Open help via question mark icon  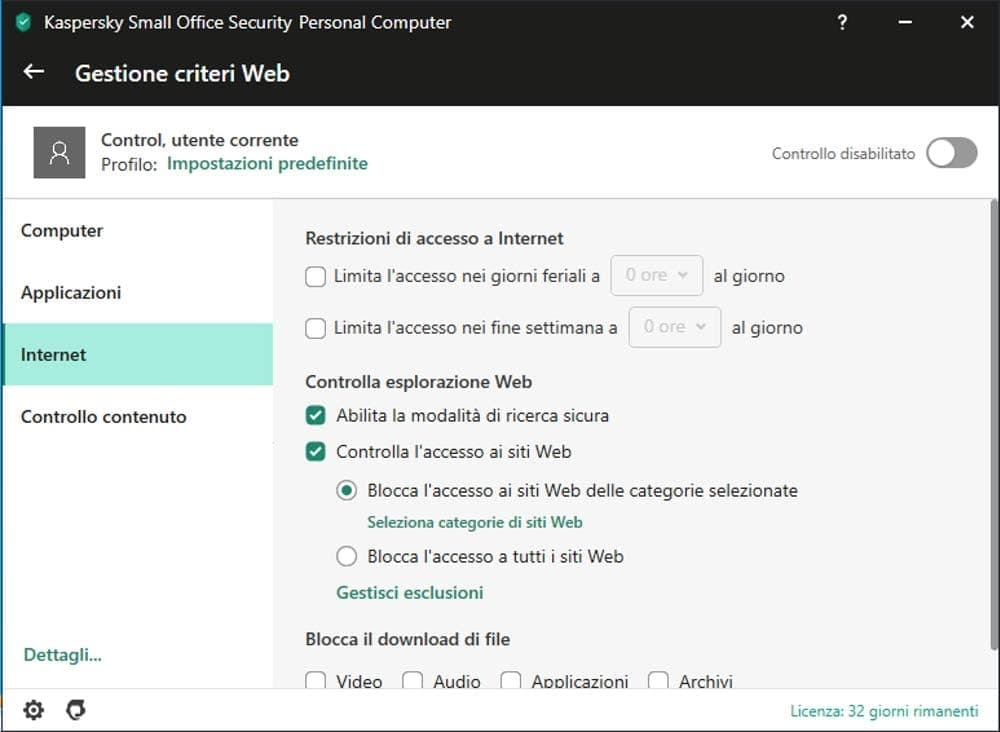[842, 22]
